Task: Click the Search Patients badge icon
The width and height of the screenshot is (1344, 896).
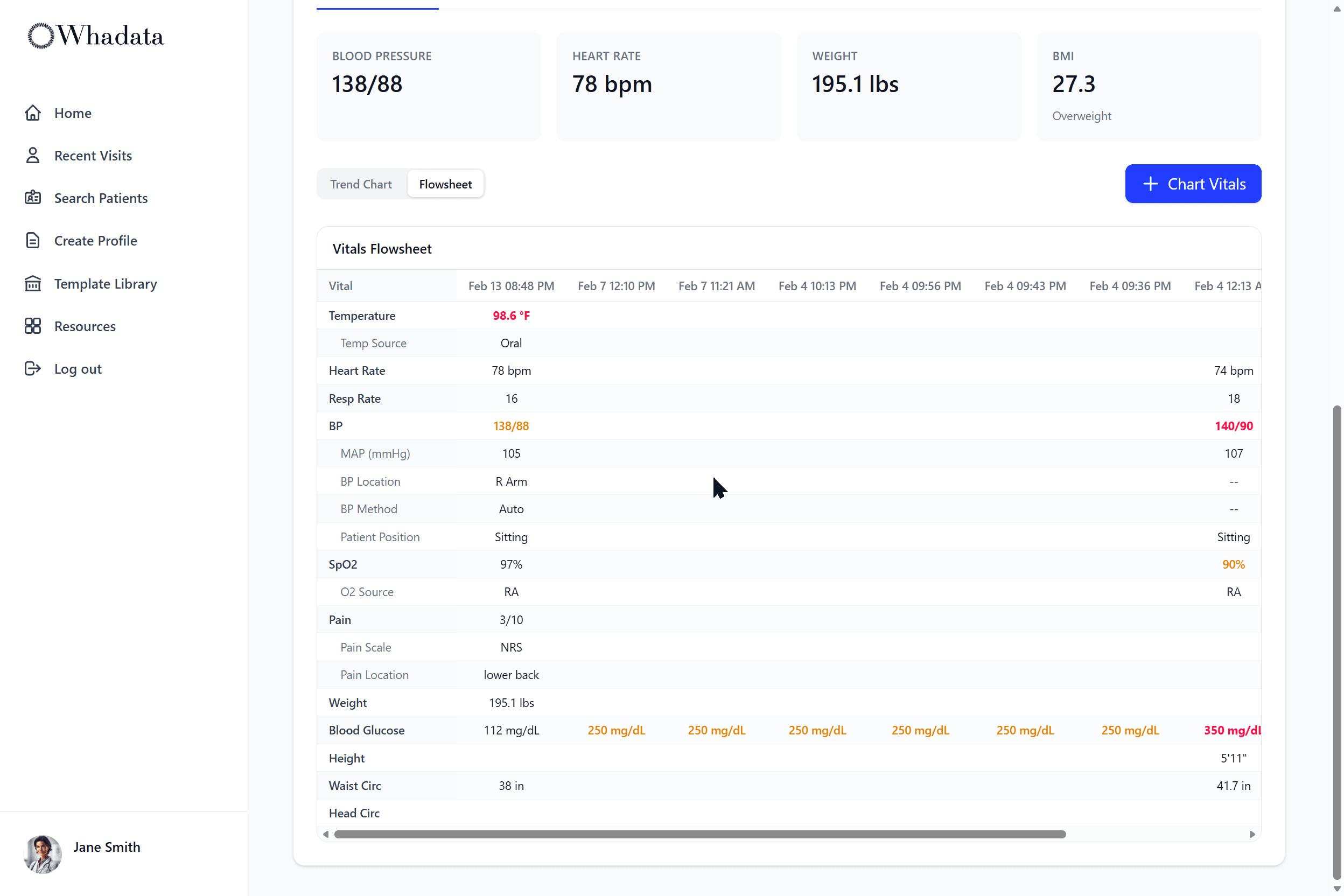Action: 33,198
